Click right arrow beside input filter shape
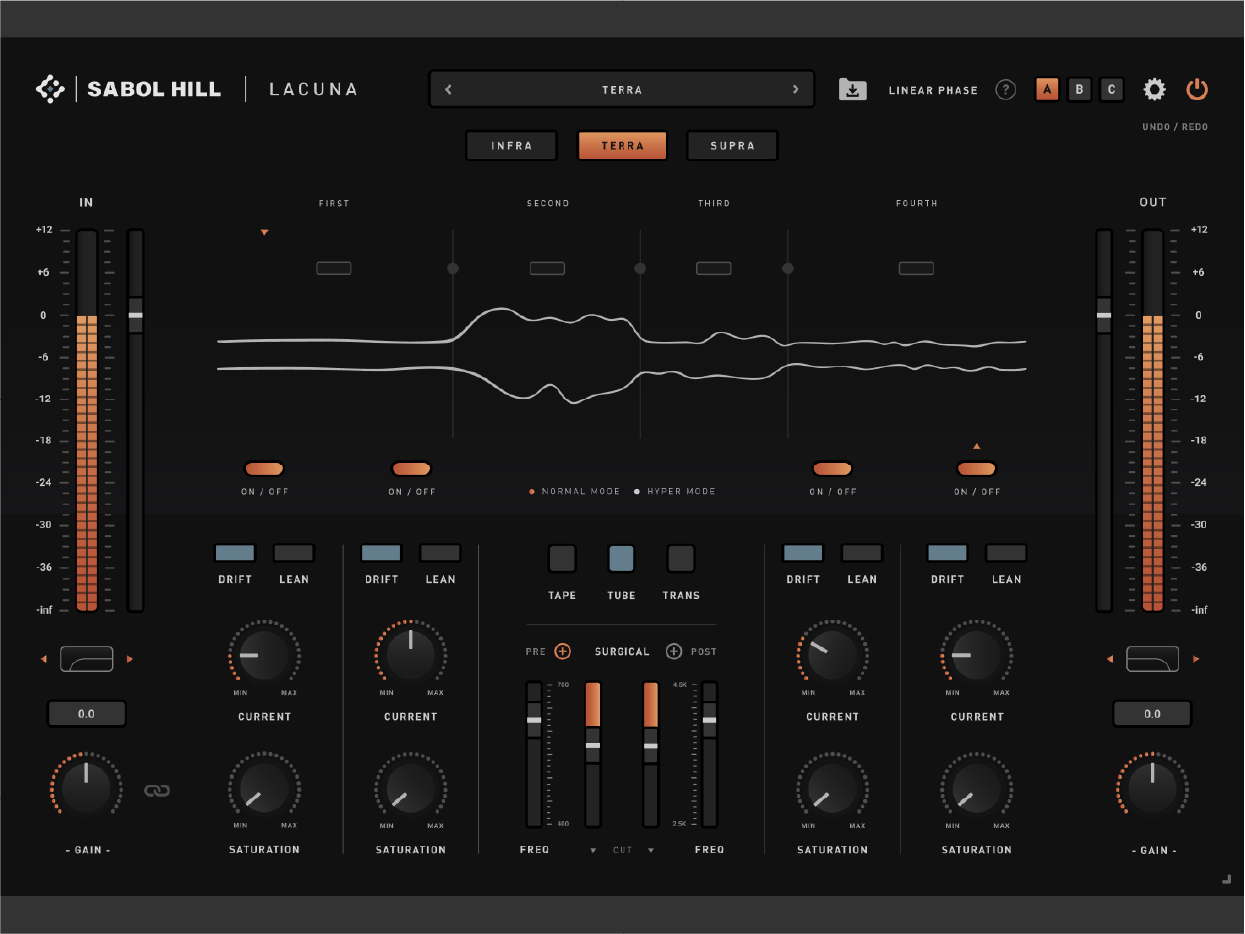1245x934 pixels. coord(130,659)
